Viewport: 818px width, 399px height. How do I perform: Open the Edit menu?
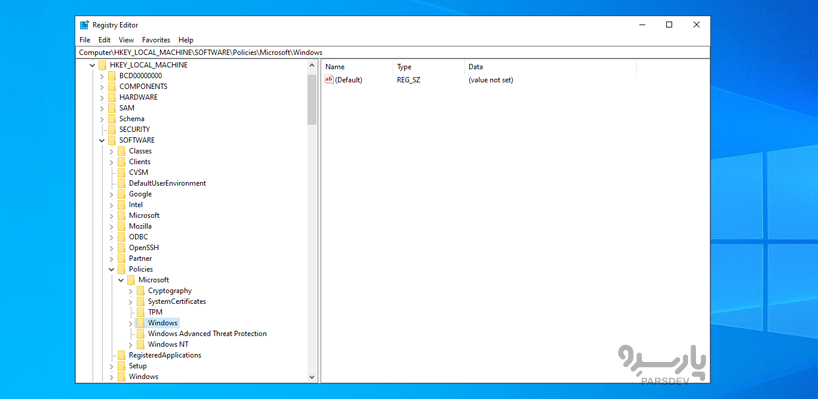[x=104, y=40]
